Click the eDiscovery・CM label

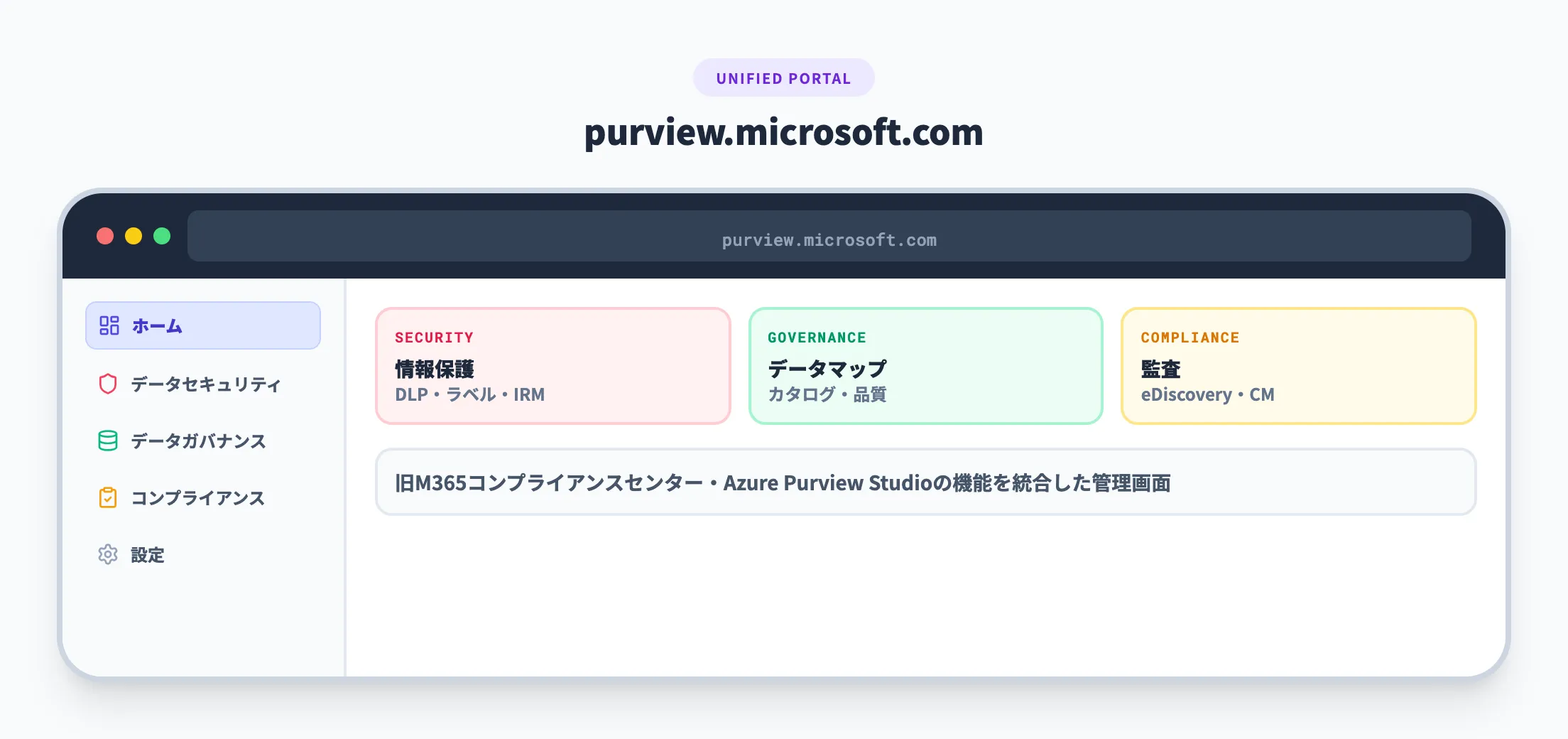tap(1208, 394)
